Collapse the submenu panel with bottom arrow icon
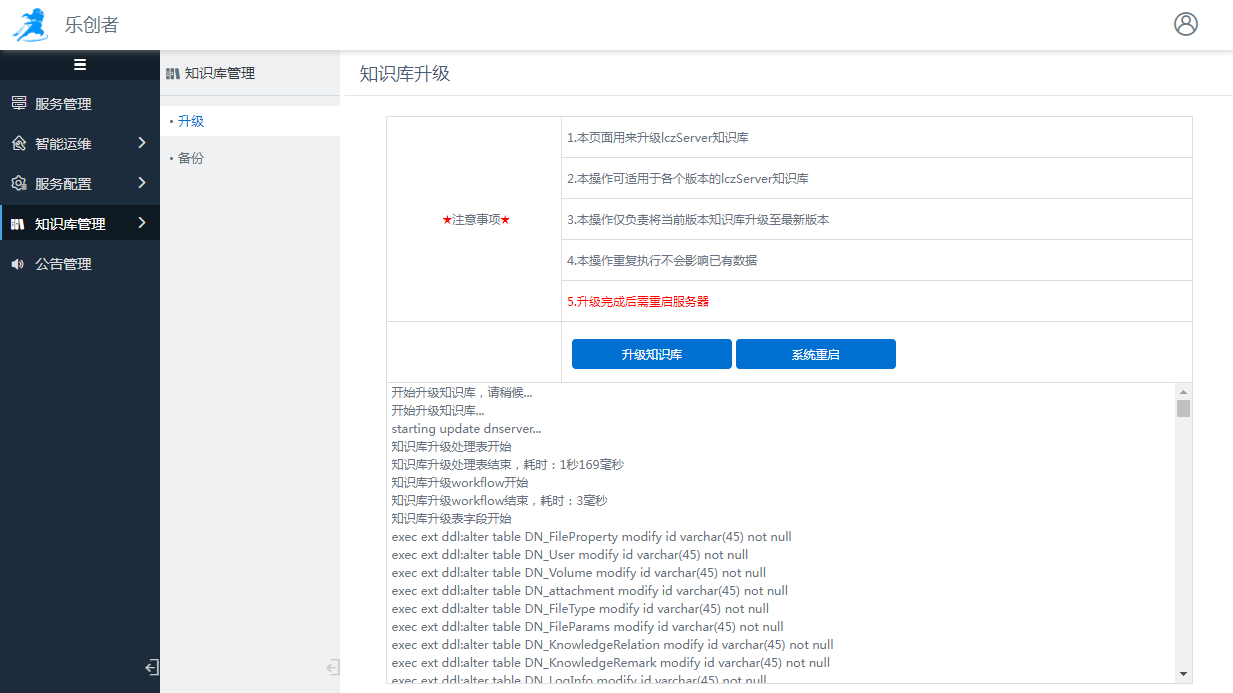 point(332,667)
